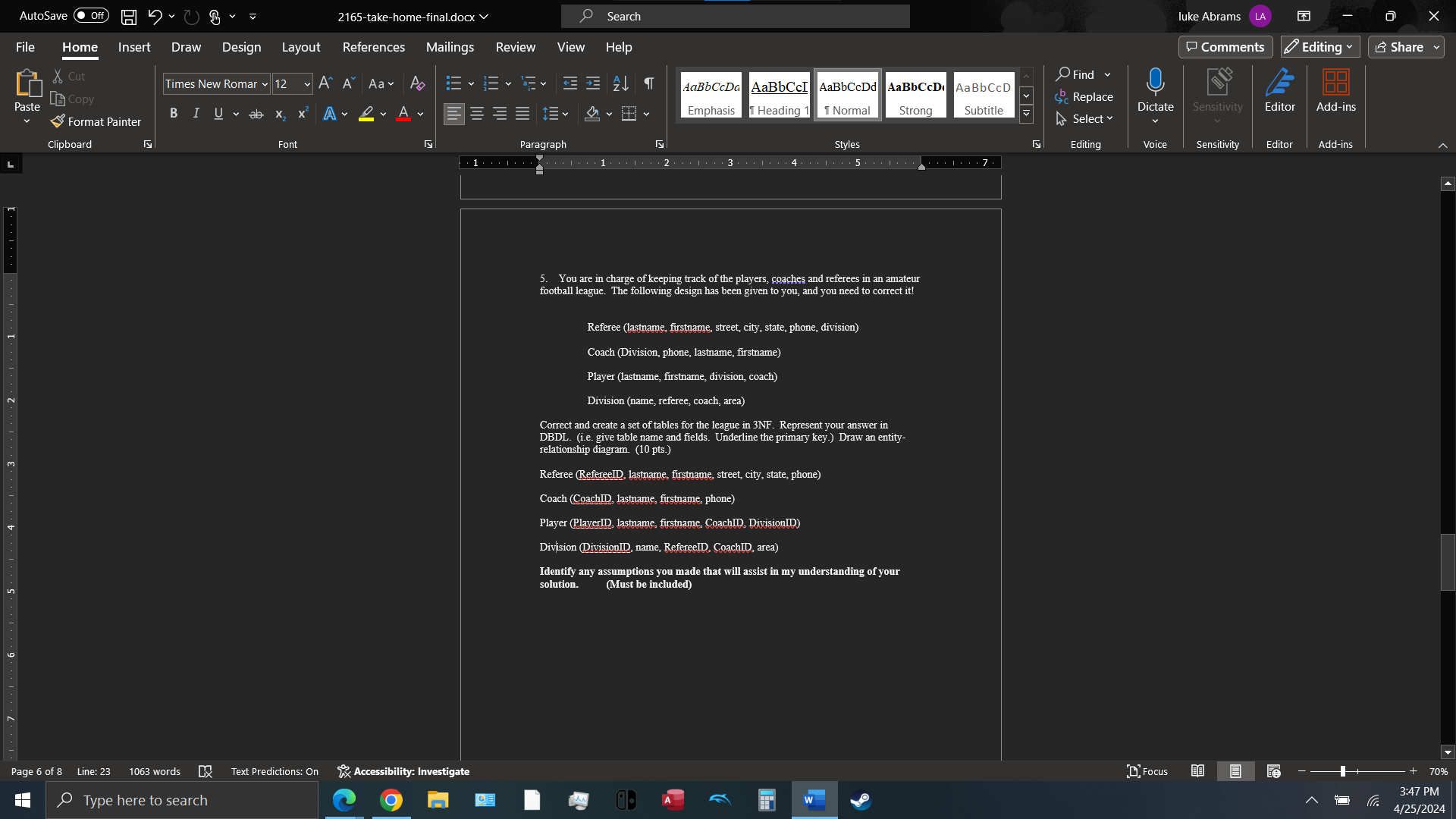1456x819 pixels.
Task: Toggle paragraph marks display
Action: tap(648, 83)
